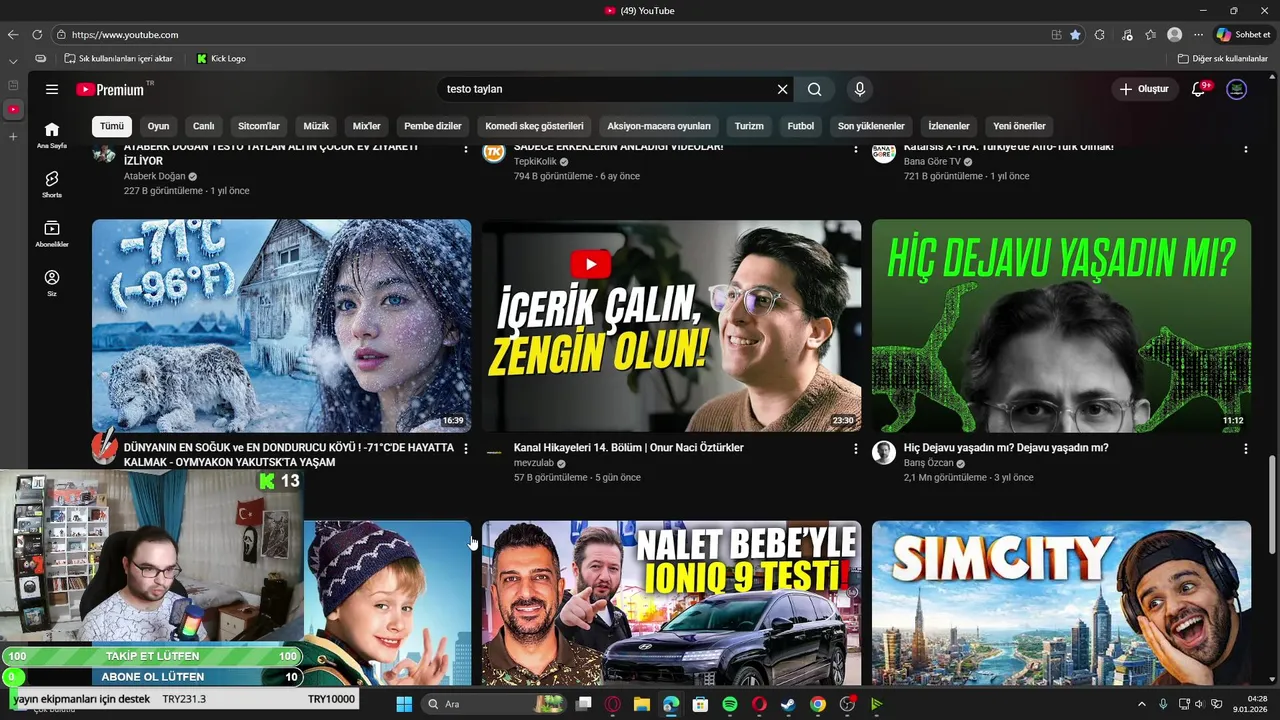Select the Futbol filter chip
1280x720 pixels.
(x=801, y=126)
